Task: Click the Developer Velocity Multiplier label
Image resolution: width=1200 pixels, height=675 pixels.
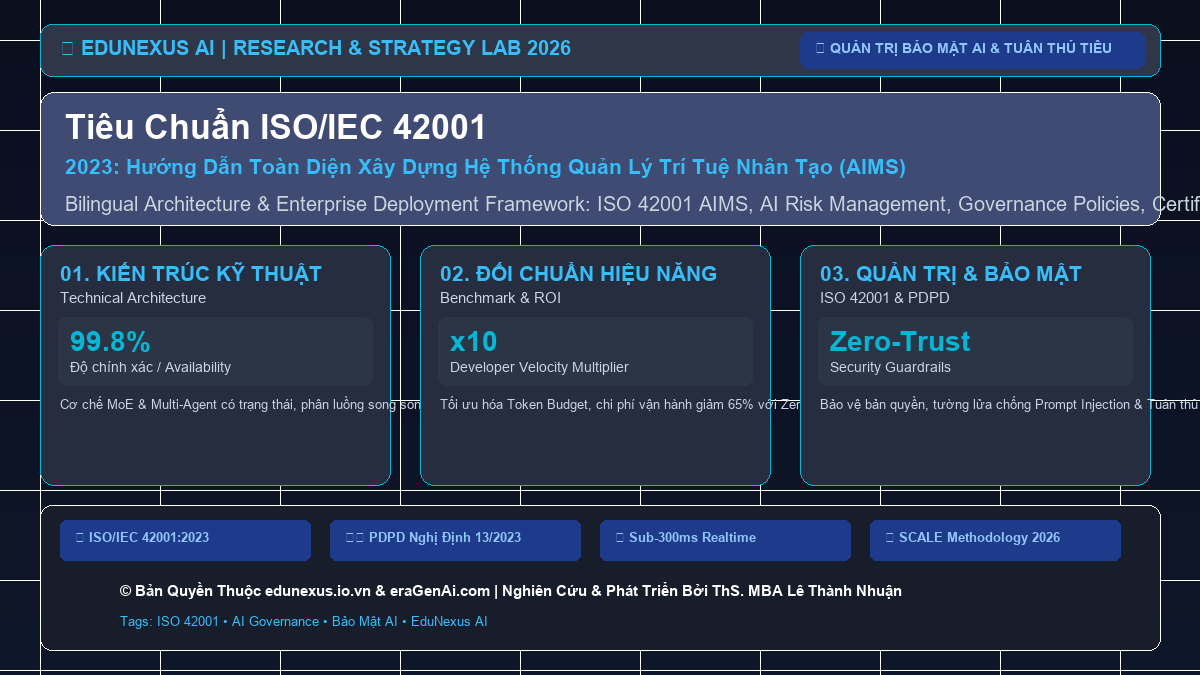Action: coord(539,367)
